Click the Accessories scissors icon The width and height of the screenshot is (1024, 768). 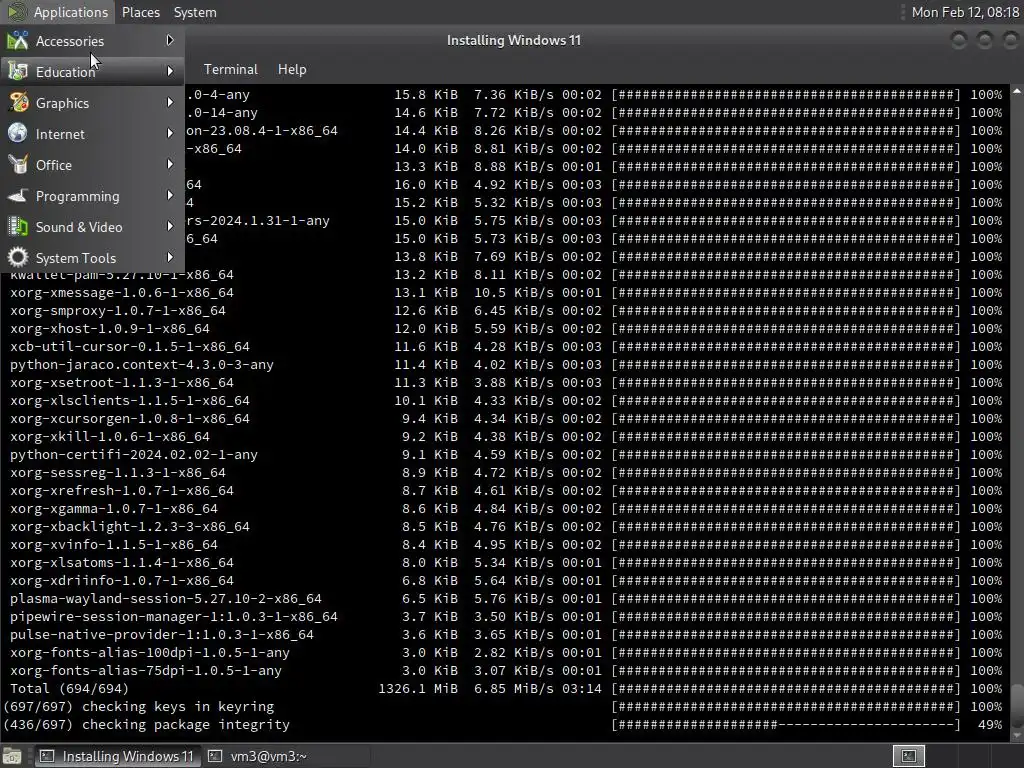(18, 40)
